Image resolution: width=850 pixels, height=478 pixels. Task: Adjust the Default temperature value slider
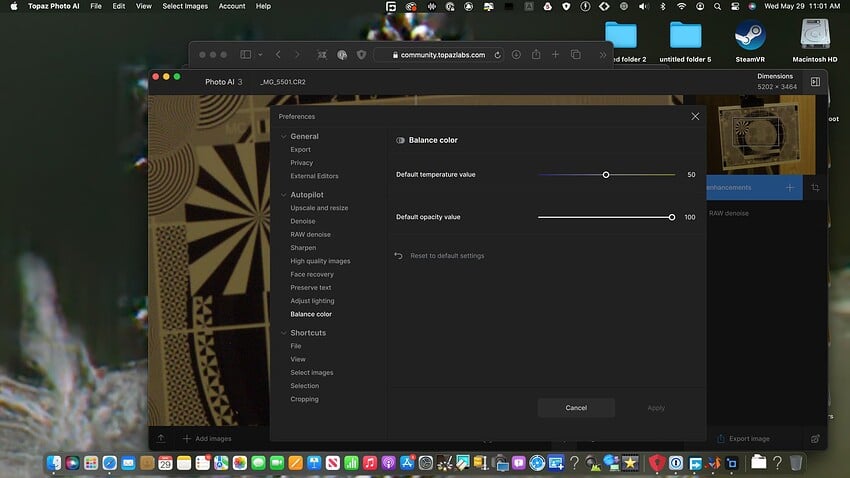pos(606,175)
